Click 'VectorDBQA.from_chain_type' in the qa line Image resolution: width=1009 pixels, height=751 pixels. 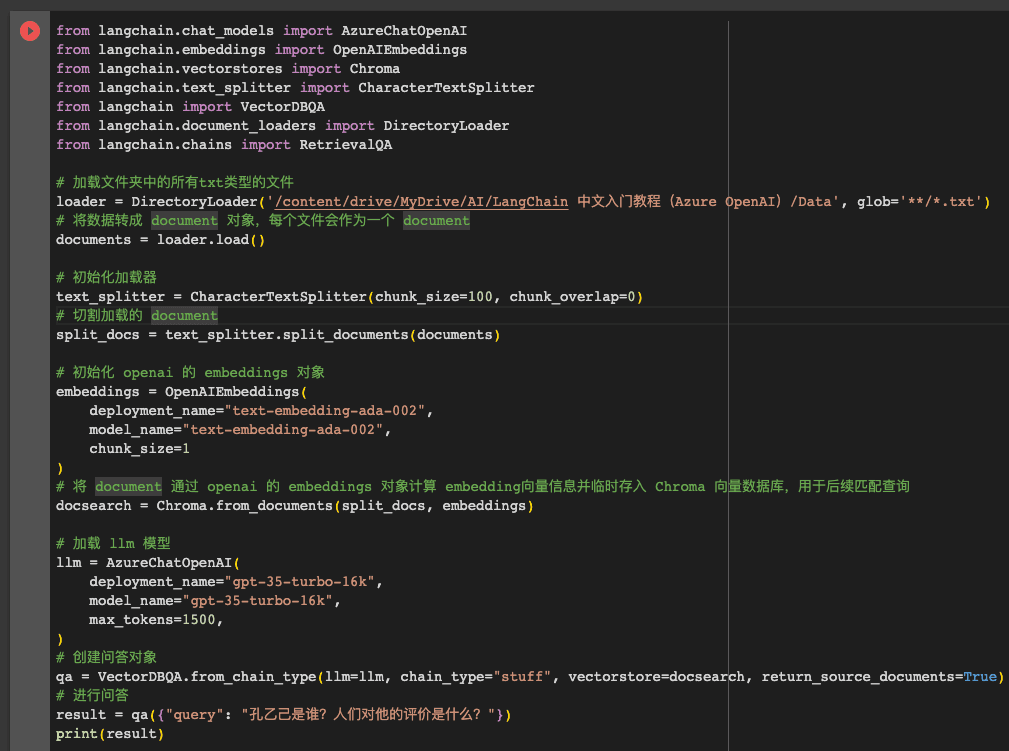pos(207,676)
